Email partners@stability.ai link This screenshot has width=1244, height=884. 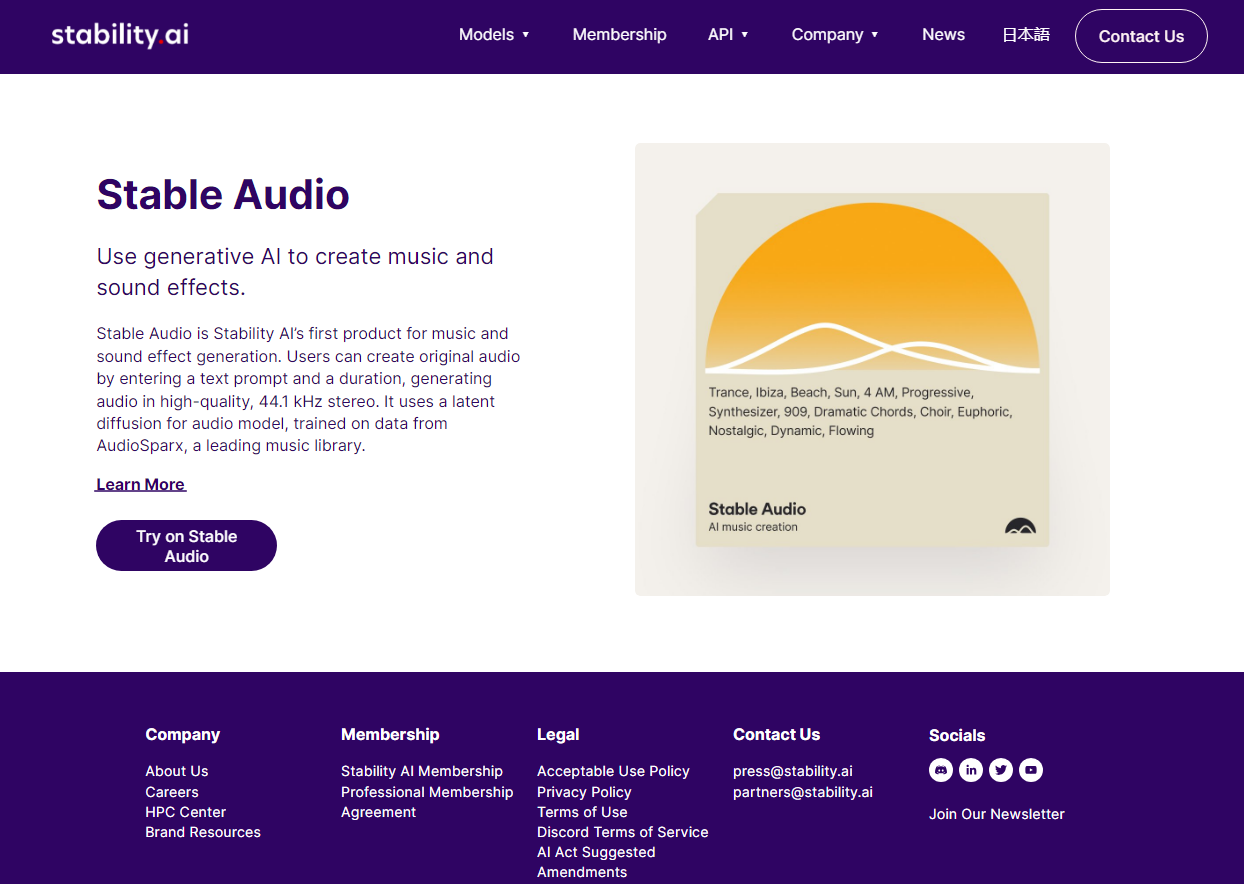(x=803, y=792)
